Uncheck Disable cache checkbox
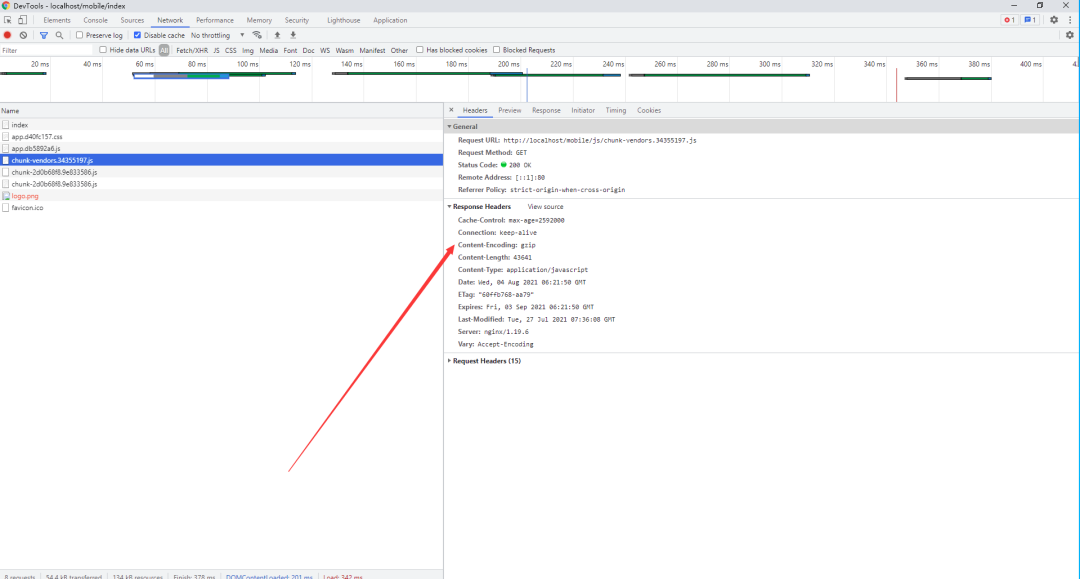 pyautogui.click(x=137, y=35)
